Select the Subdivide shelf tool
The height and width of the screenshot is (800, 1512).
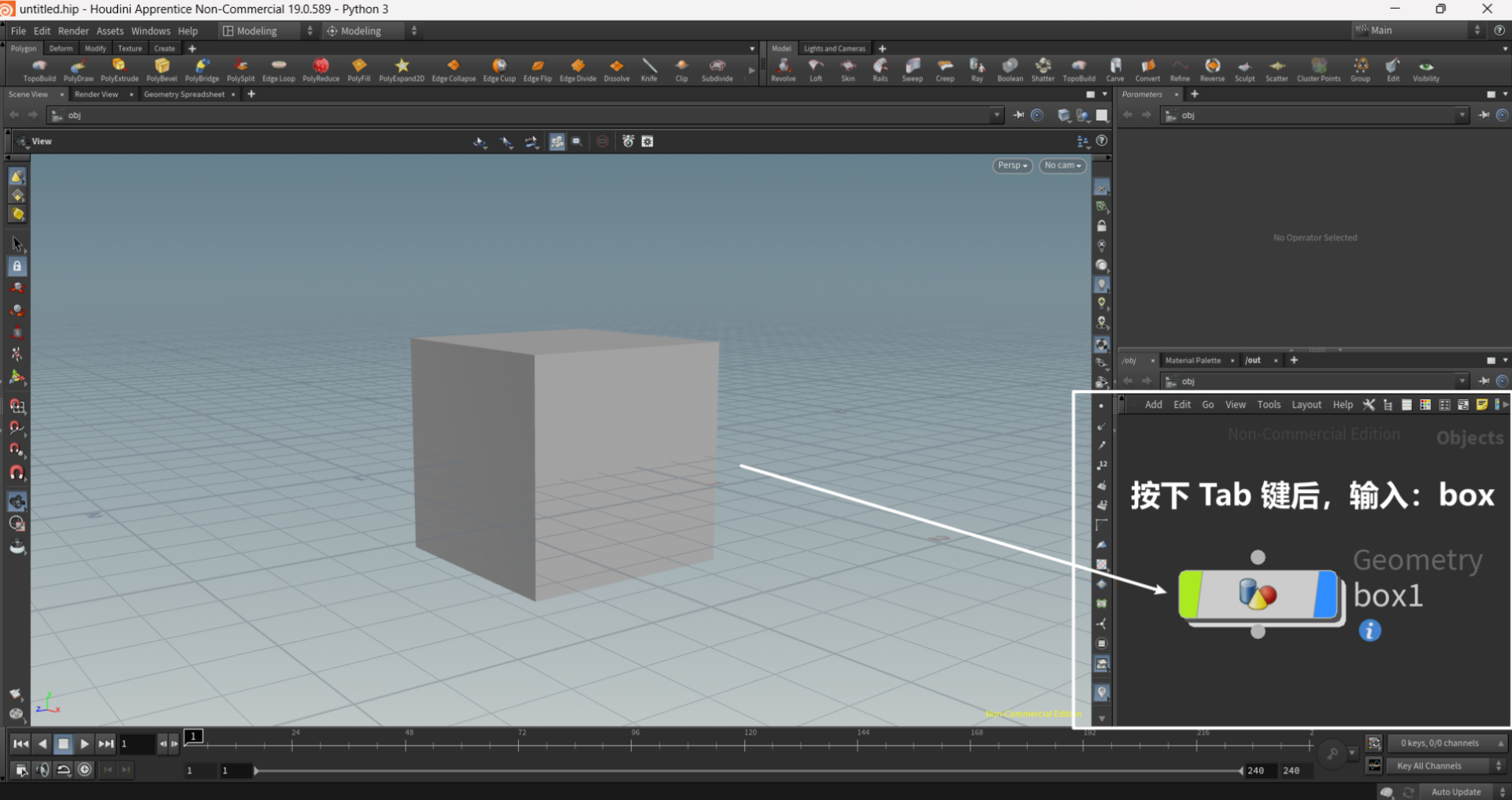(x=717, y=69)
